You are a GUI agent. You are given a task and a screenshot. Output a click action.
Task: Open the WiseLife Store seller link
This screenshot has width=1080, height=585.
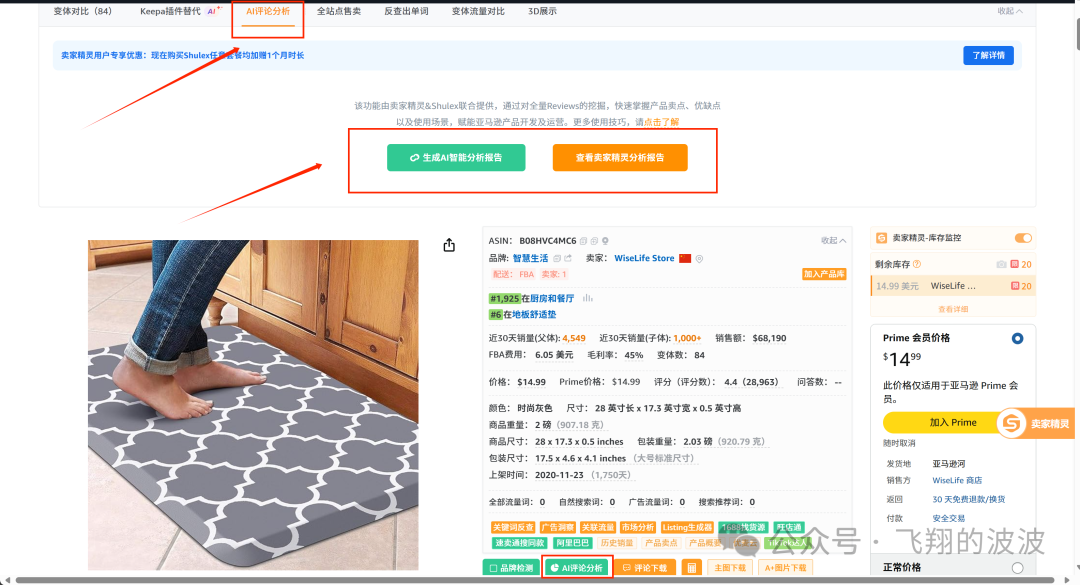(x=644, y=258)
